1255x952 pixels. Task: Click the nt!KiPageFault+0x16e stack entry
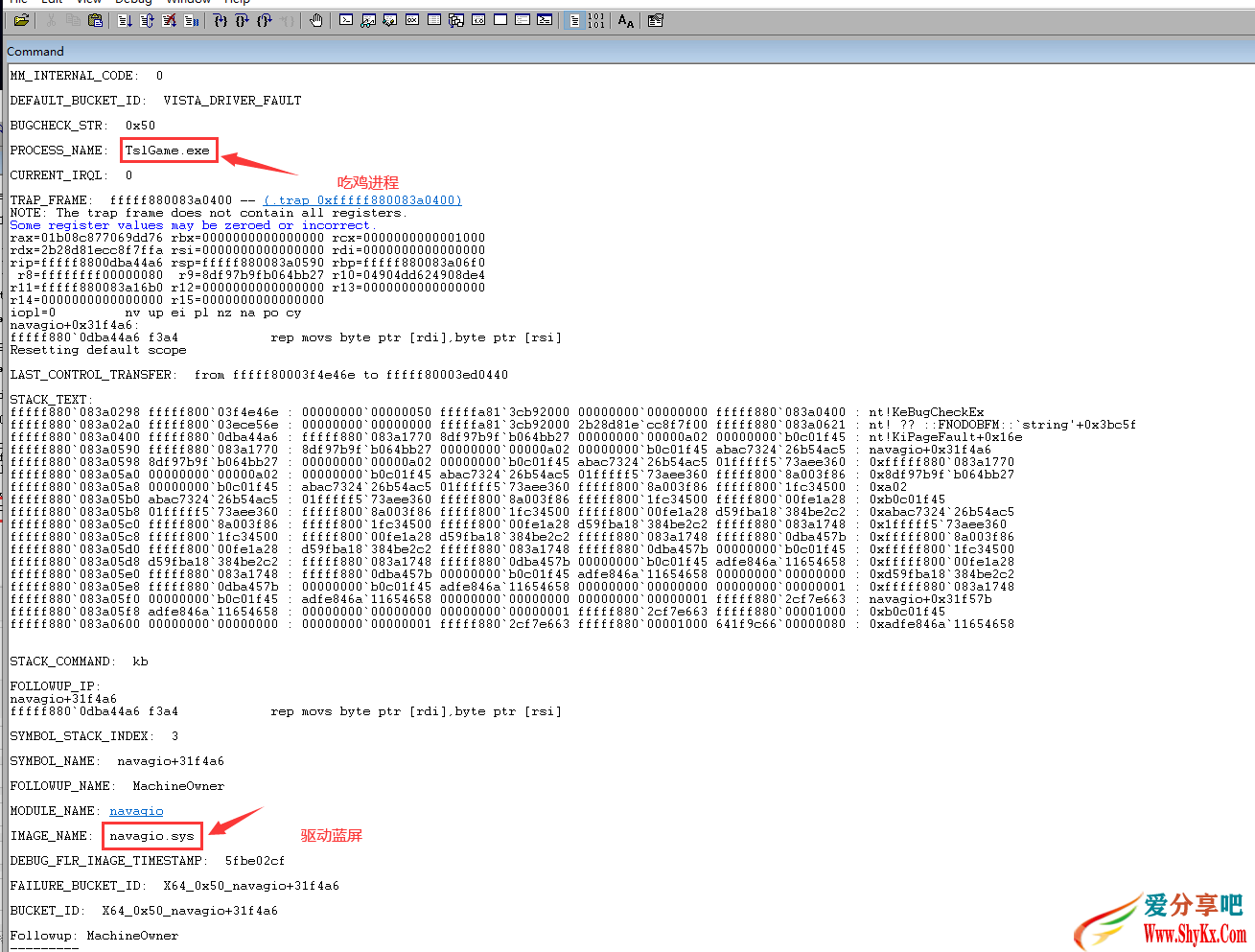(x=945, y=437)
